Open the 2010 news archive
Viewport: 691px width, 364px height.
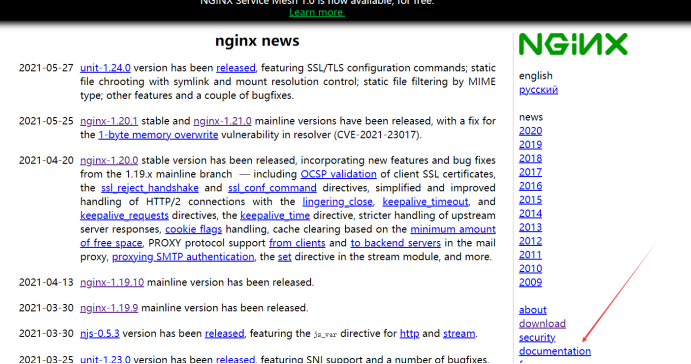pyautogui.click(x=530, y=269)
